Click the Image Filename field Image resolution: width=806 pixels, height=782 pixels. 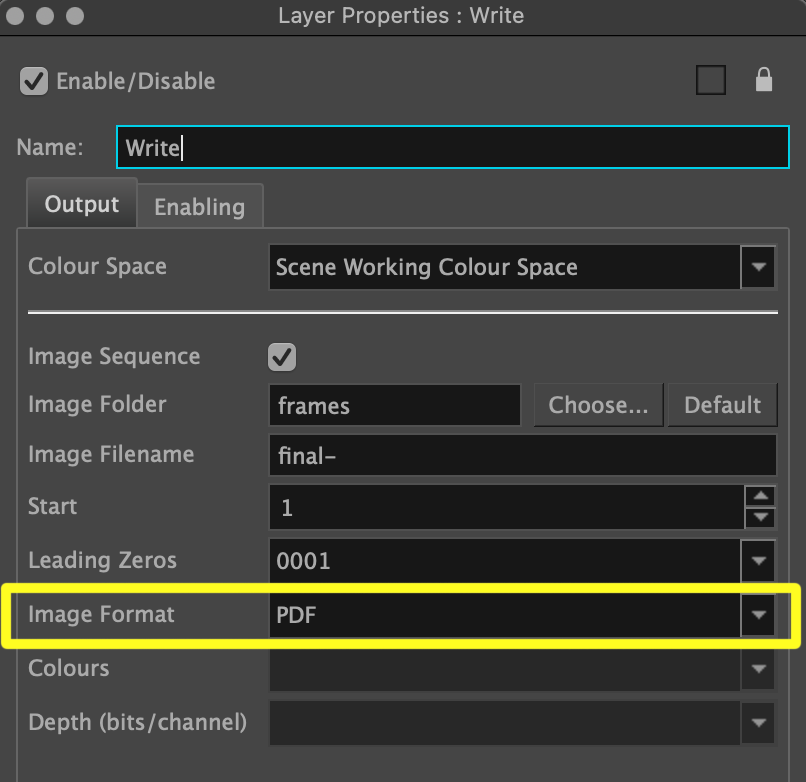(x=522, y=455)
